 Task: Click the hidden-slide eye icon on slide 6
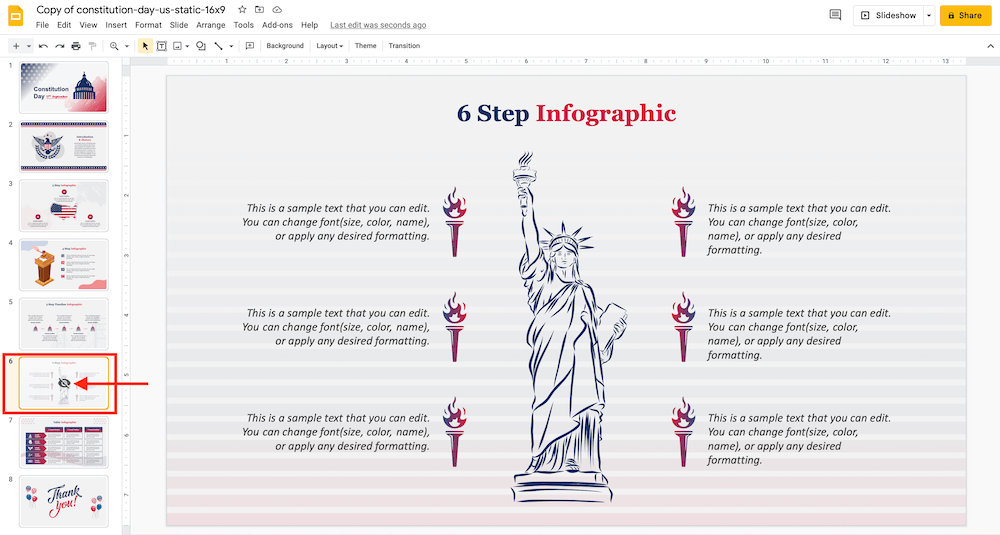pos(64,383)
